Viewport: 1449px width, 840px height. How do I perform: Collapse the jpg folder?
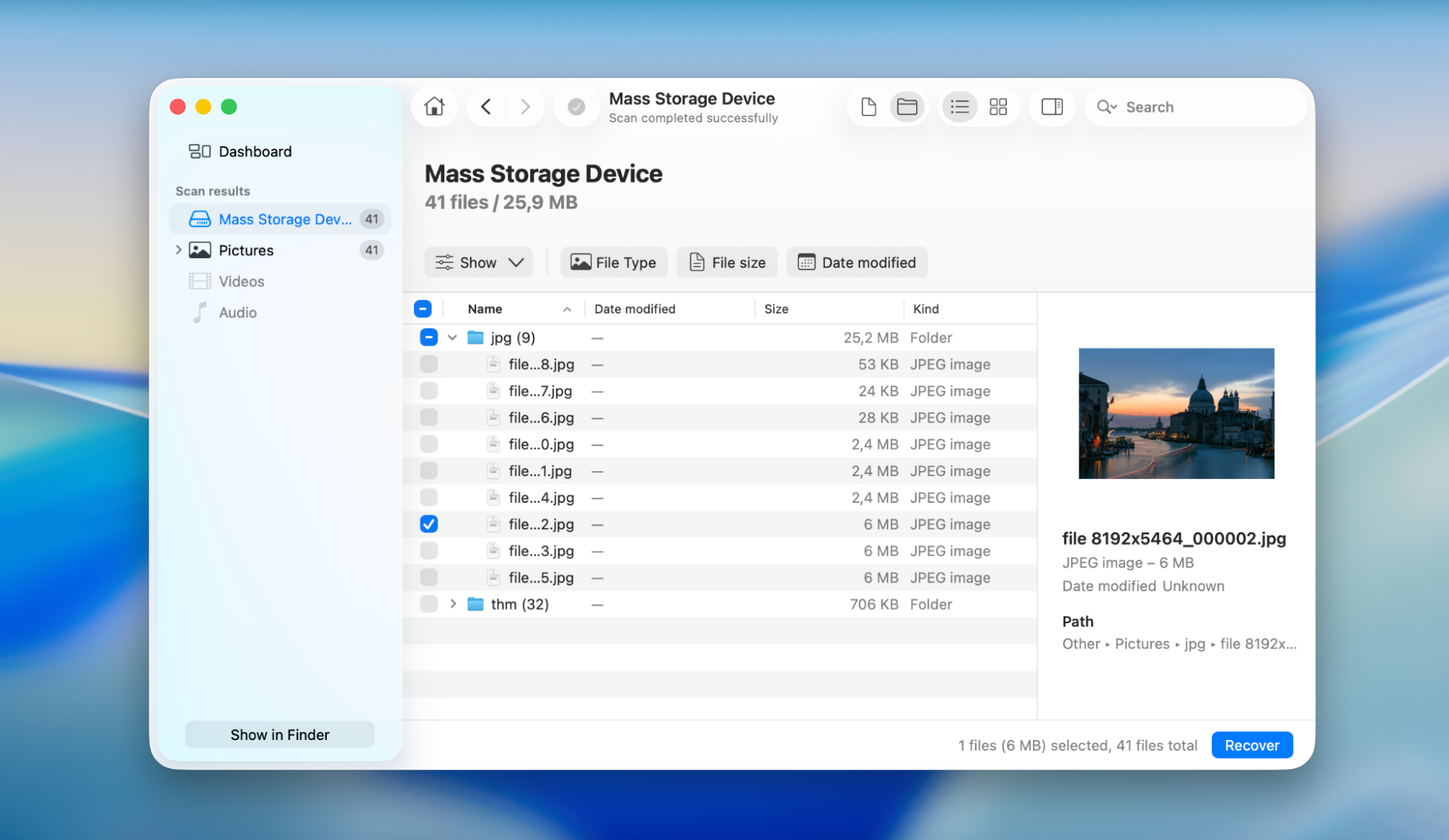click(x=452, y=338)
